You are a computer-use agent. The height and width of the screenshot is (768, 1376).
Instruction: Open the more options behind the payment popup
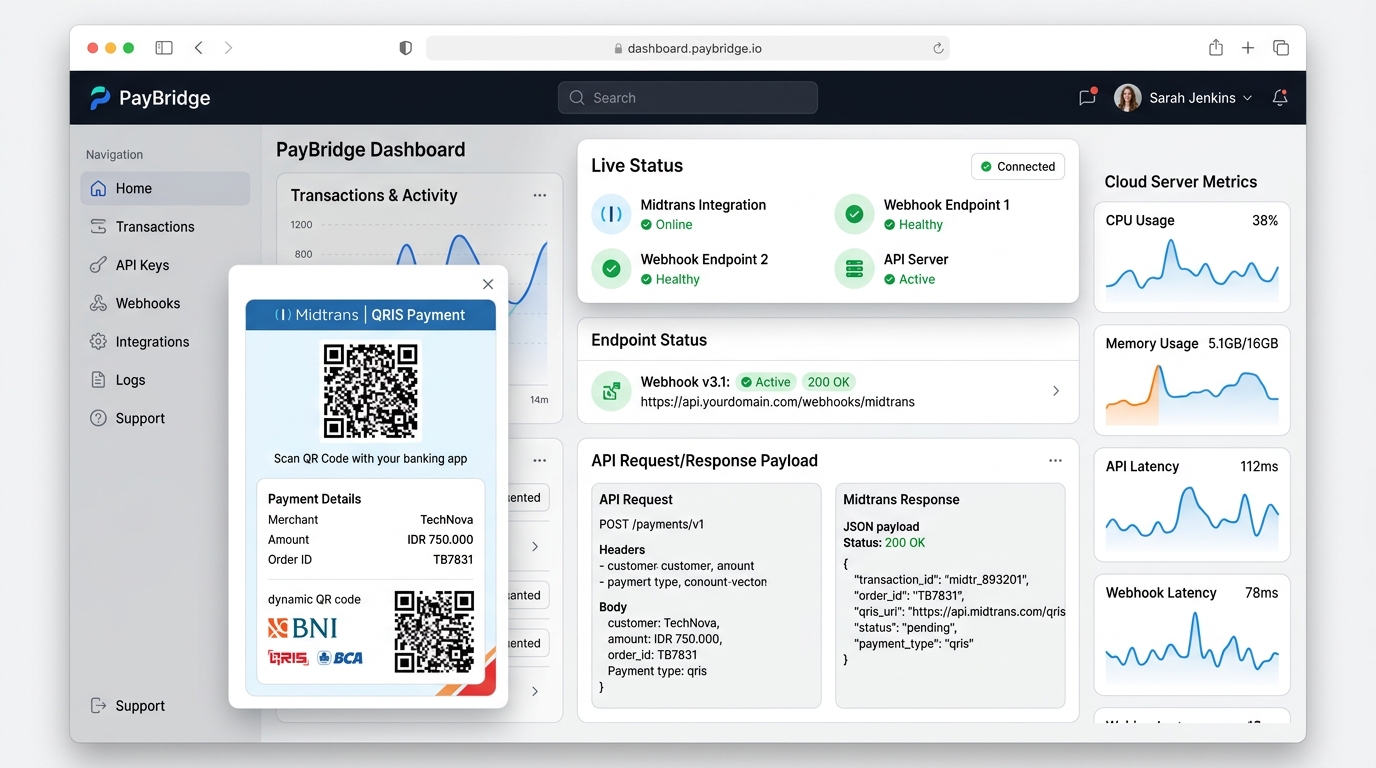[540, 461]
